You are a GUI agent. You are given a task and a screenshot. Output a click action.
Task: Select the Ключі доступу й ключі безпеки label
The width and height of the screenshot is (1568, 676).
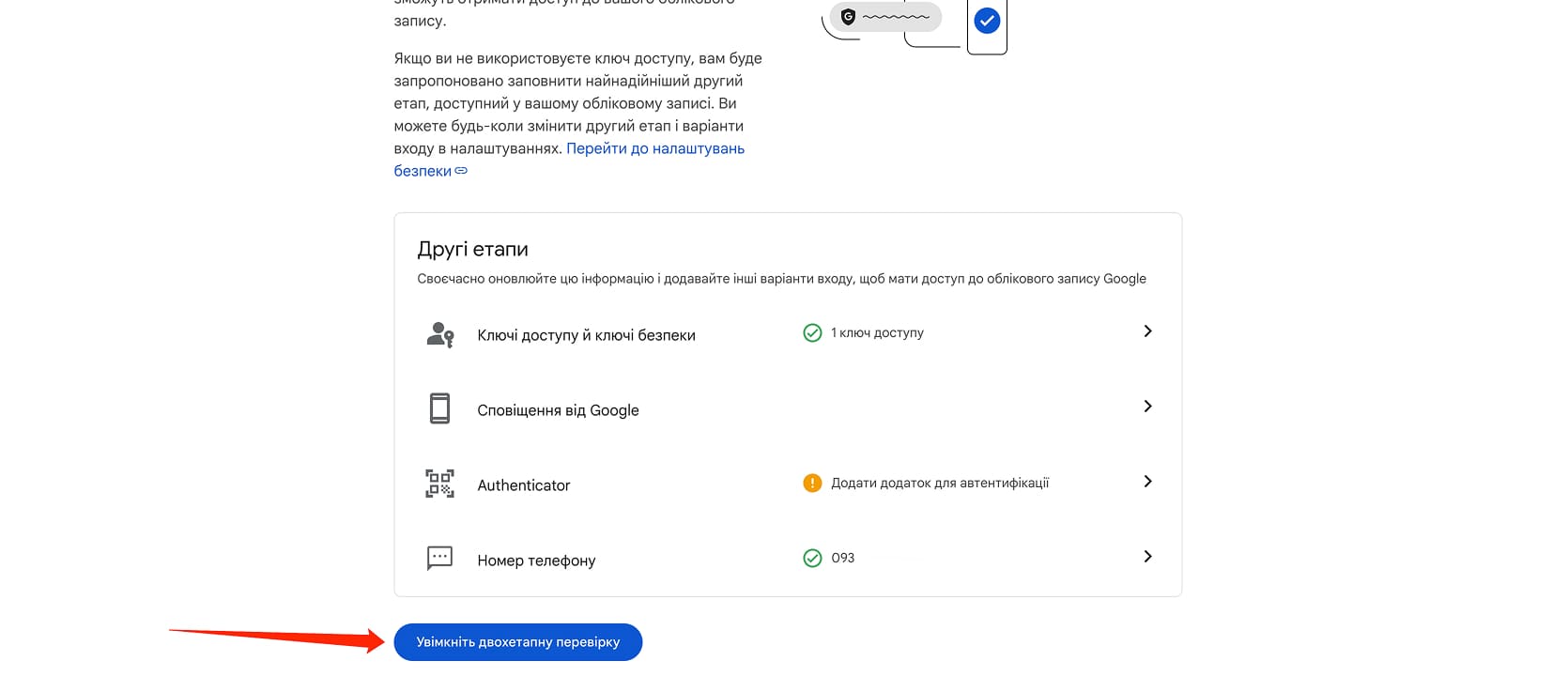586,335
